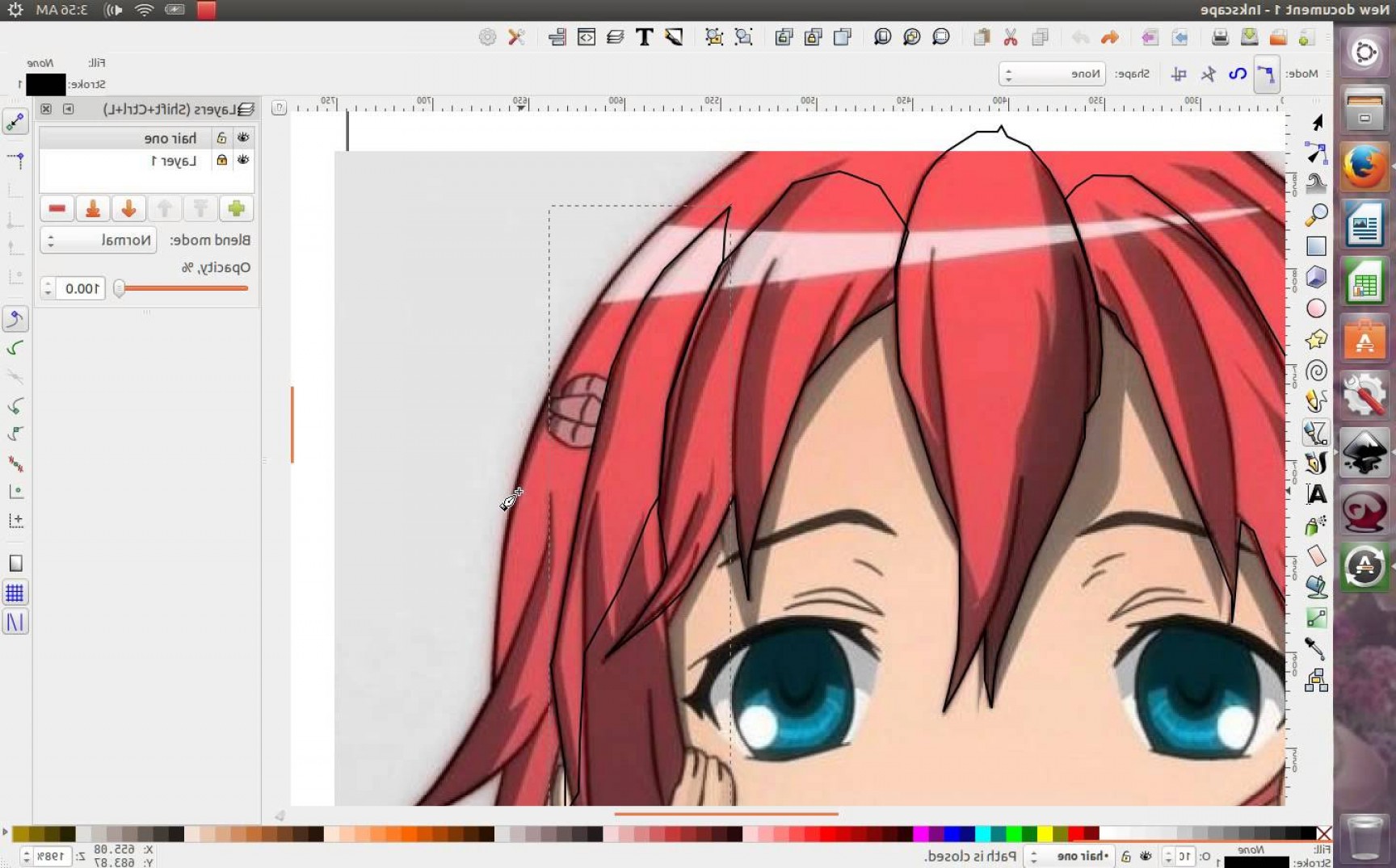Raise the layer using the up arrow button
Screen dimensions: 1396x868
[164, 208]
